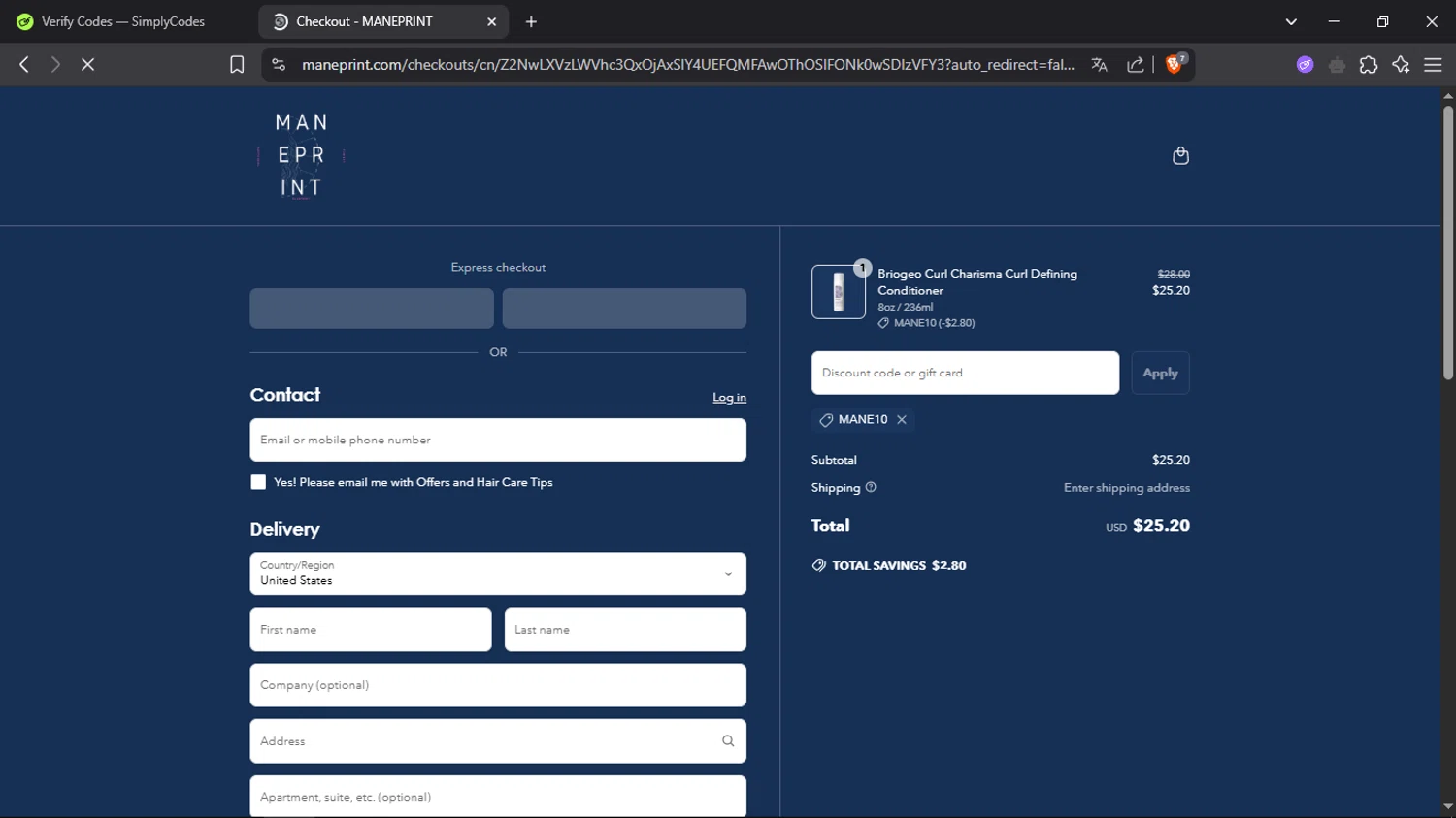Apply the discount code
The width and height of the screenshot is (1456, 818).
[1160, 373]
